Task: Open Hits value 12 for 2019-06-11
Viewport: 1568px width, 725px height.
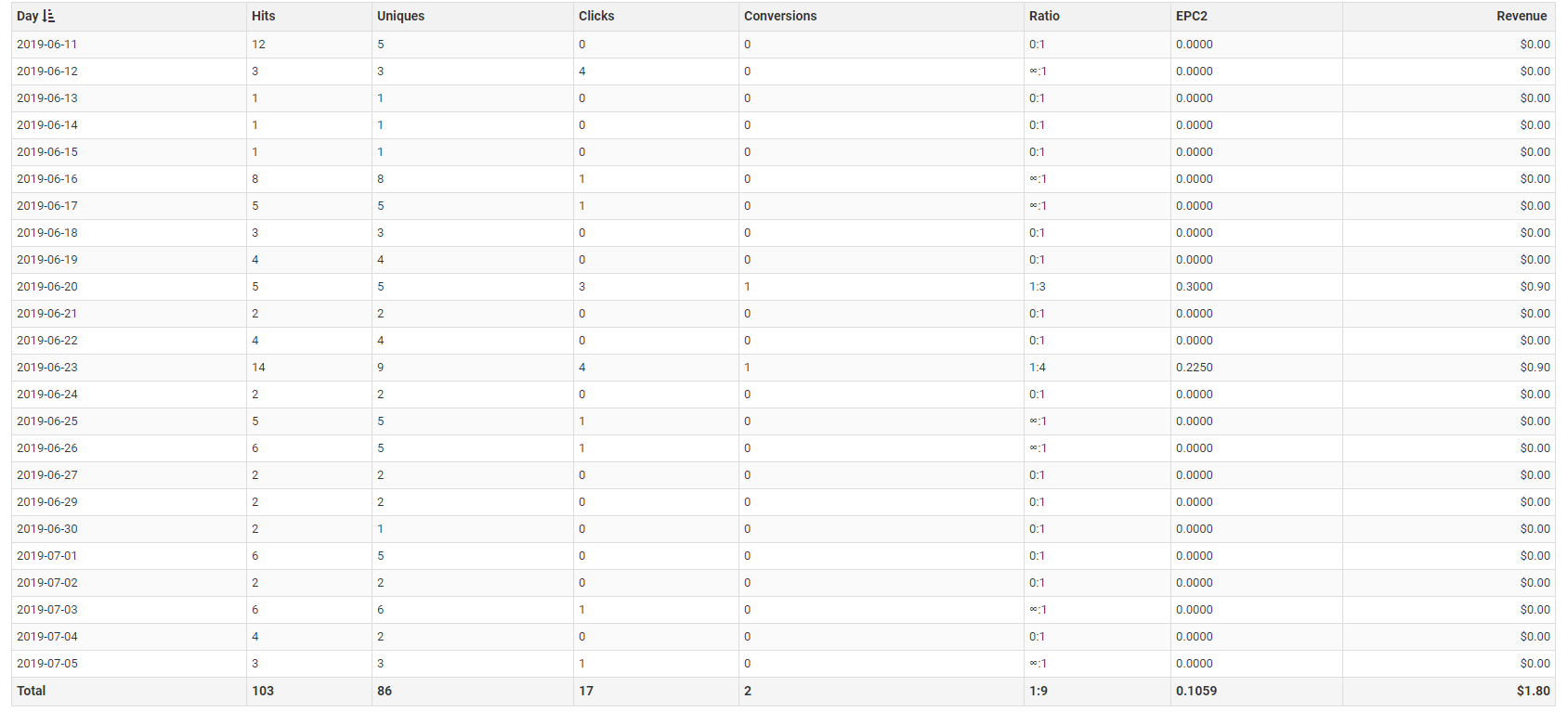Action: (x=258, y=44)
